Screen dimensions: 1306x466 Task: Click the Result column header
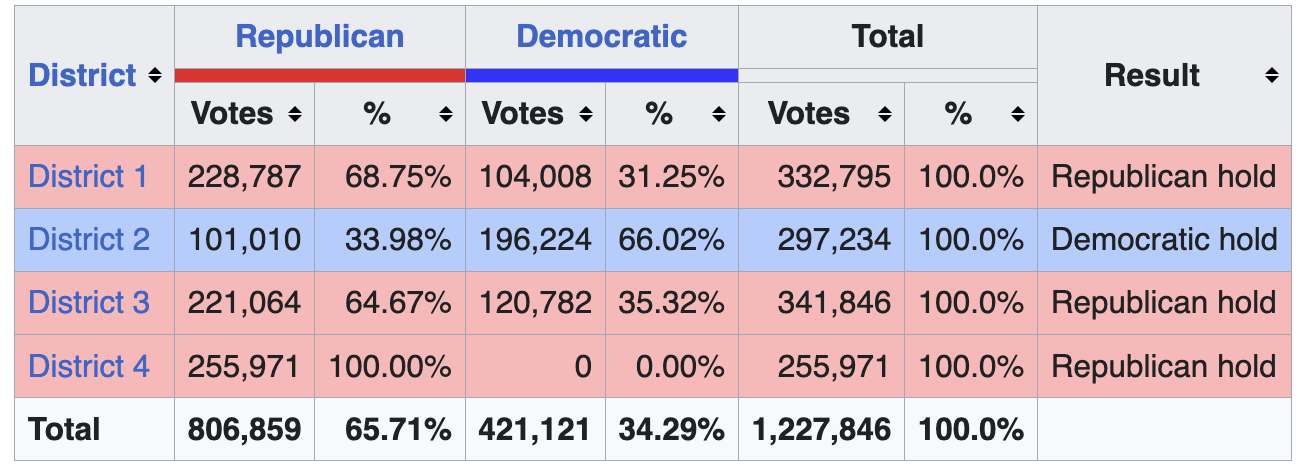[x=1151, y=76]
